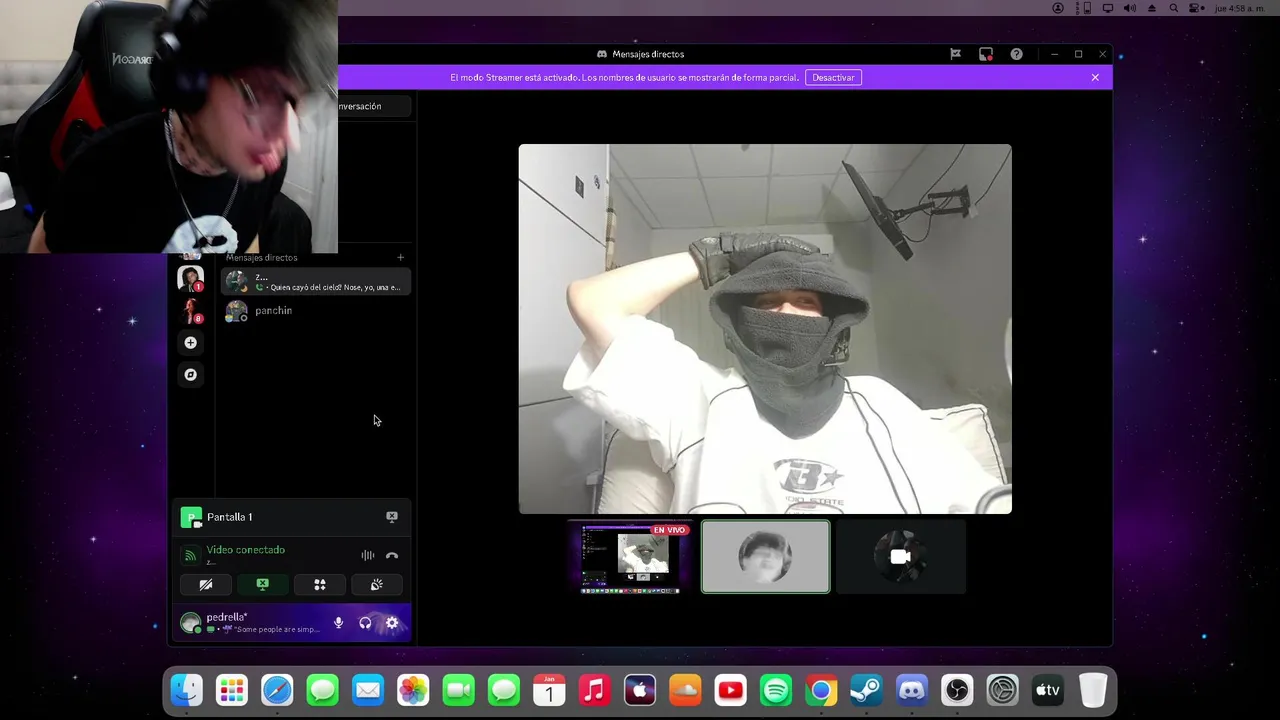Open Spotify from the dock
The height and width of the screenshot is (720, 1280).
coord(776,690)
